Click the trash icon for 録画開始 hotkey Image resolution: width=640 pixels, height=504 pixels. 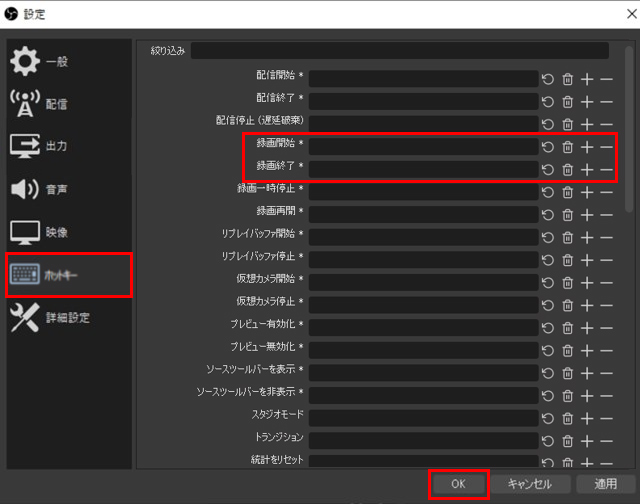click(x=567, y=146)
